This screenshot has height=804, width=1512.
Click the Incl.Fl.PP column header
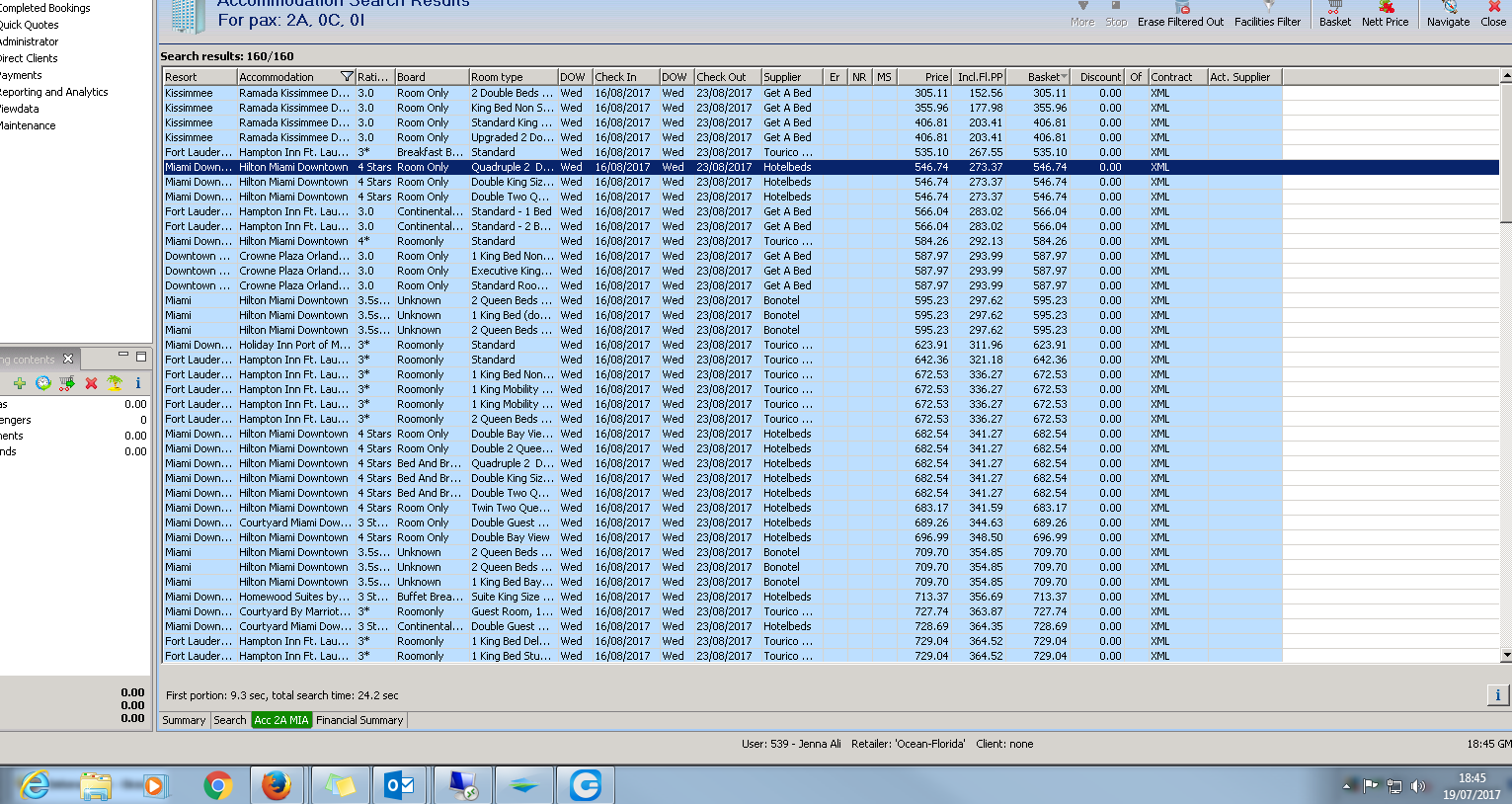[x=979, y=77]
